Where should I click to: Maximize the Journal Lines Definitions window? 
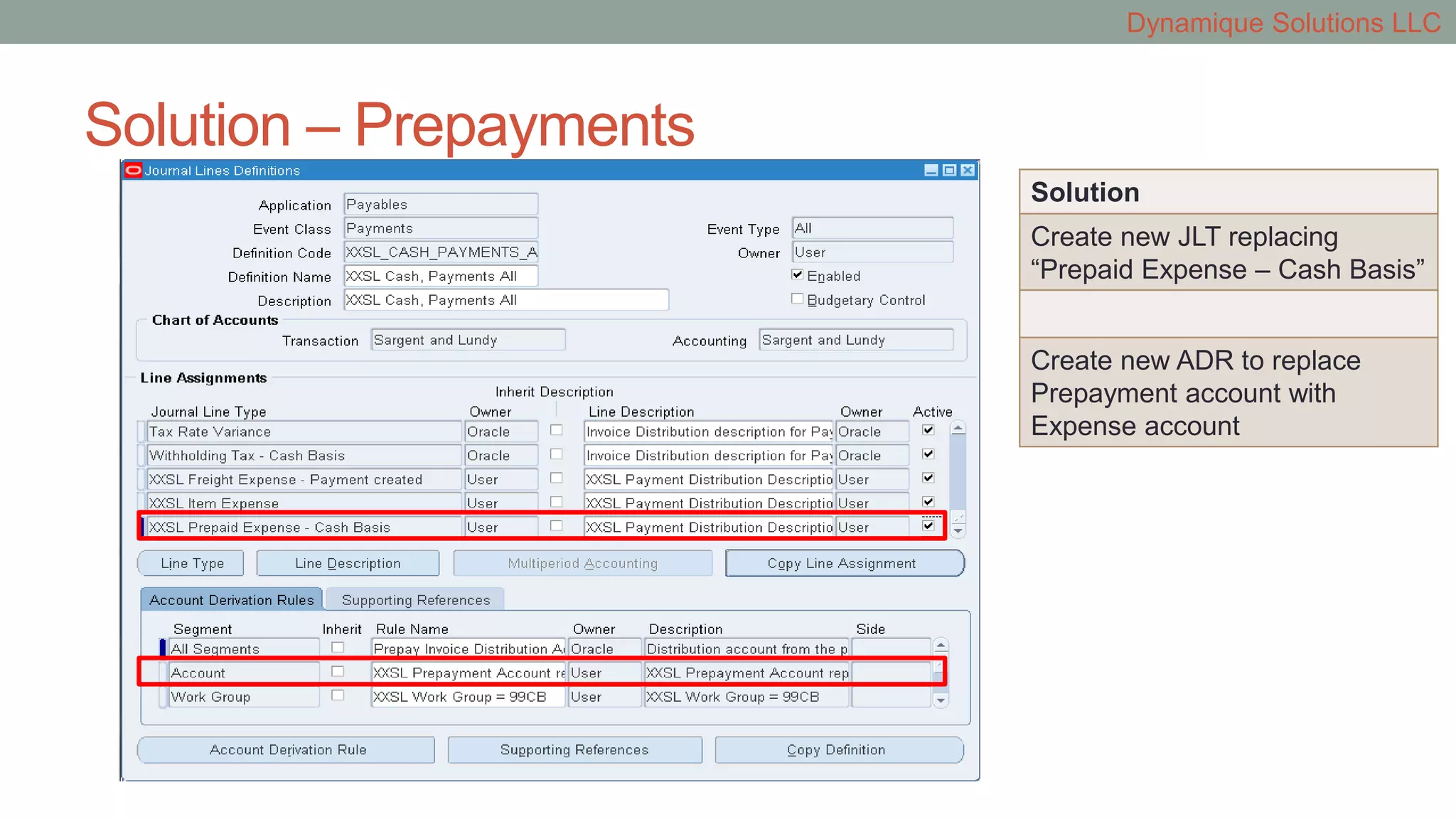949,171
